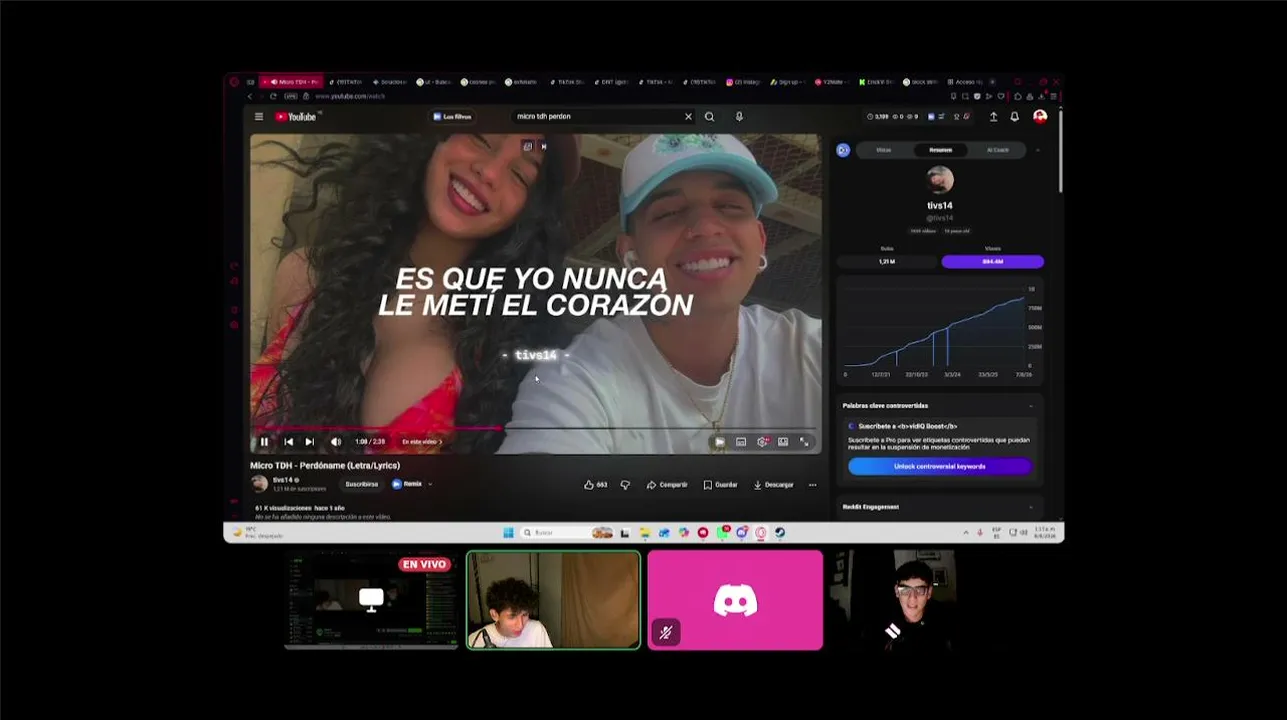Click the Remix button
This screenshot has width=1287, height=720.
(x=407, y=484)
